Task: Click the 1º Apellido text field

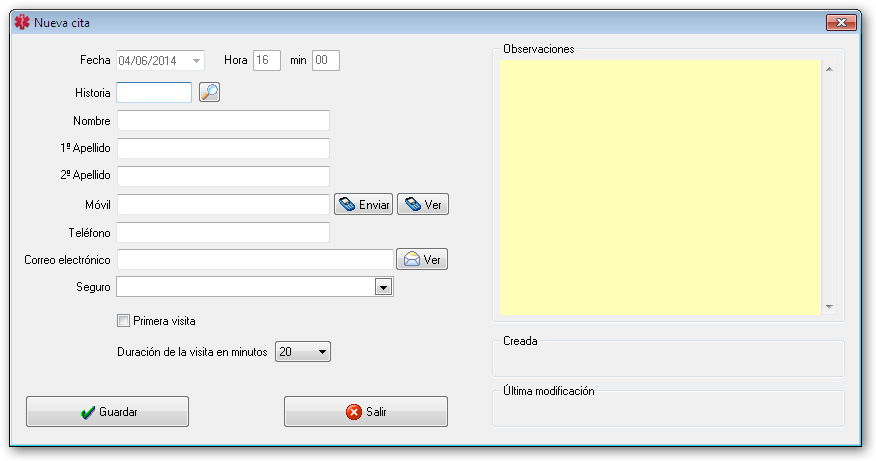Action: [223, 148]
